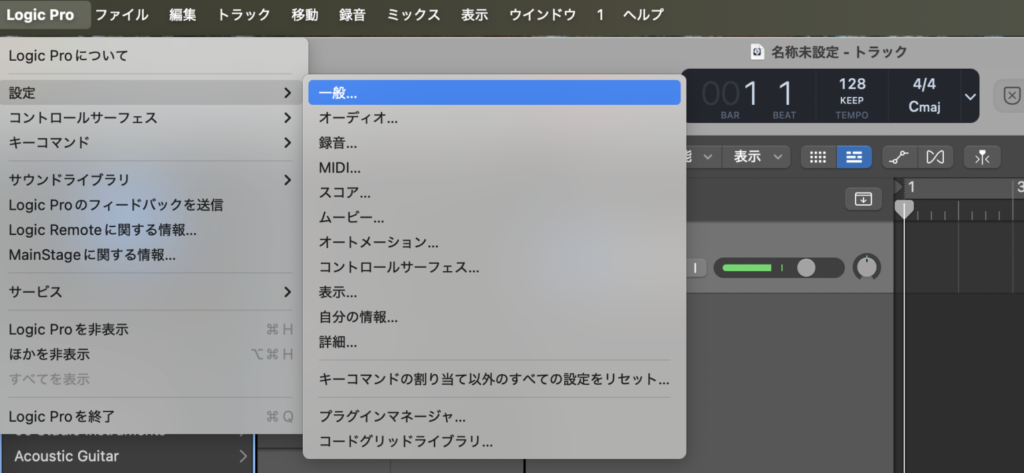Expand the 設定 submenu arrow
The height and width of the screenshot is (473, 1024).
pyautogui.click(x=287, y=93)
